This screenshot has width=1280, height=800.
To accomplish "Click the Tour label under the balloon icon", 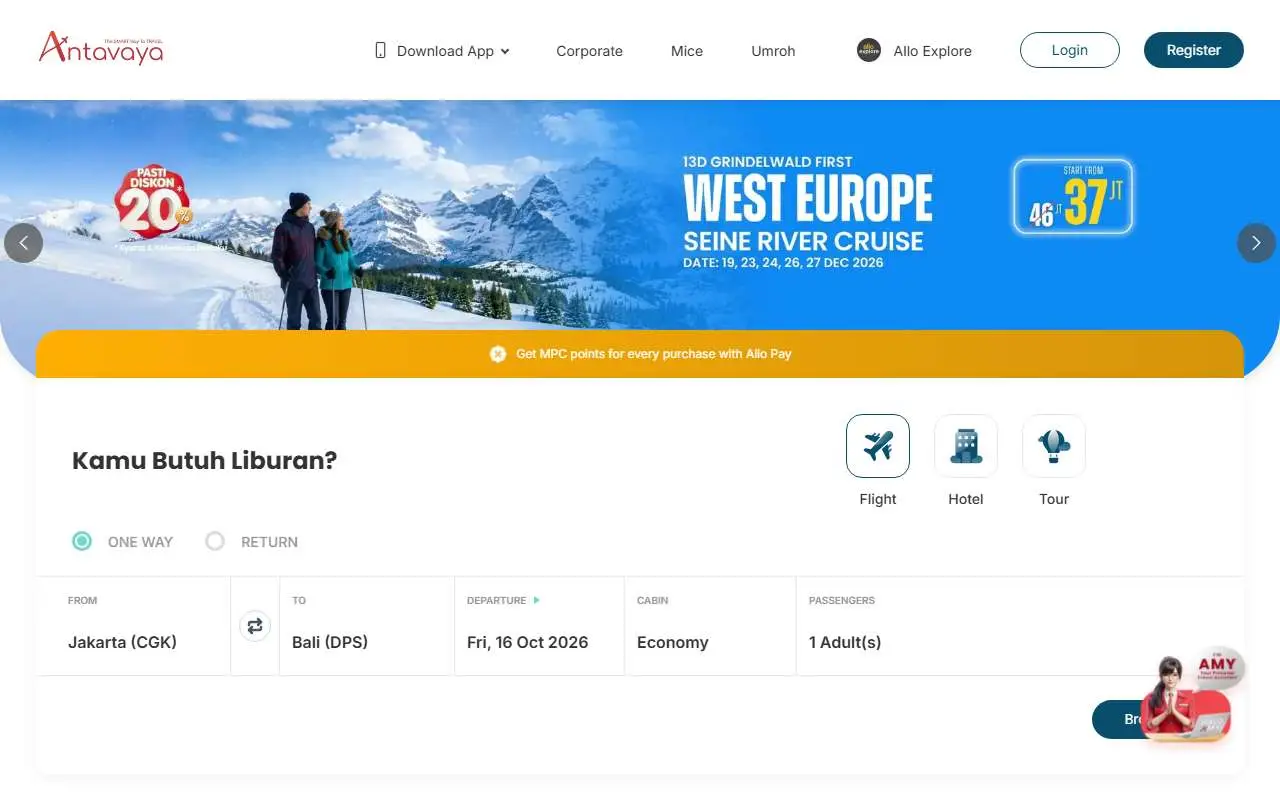I will click(x=1054, y=499).
